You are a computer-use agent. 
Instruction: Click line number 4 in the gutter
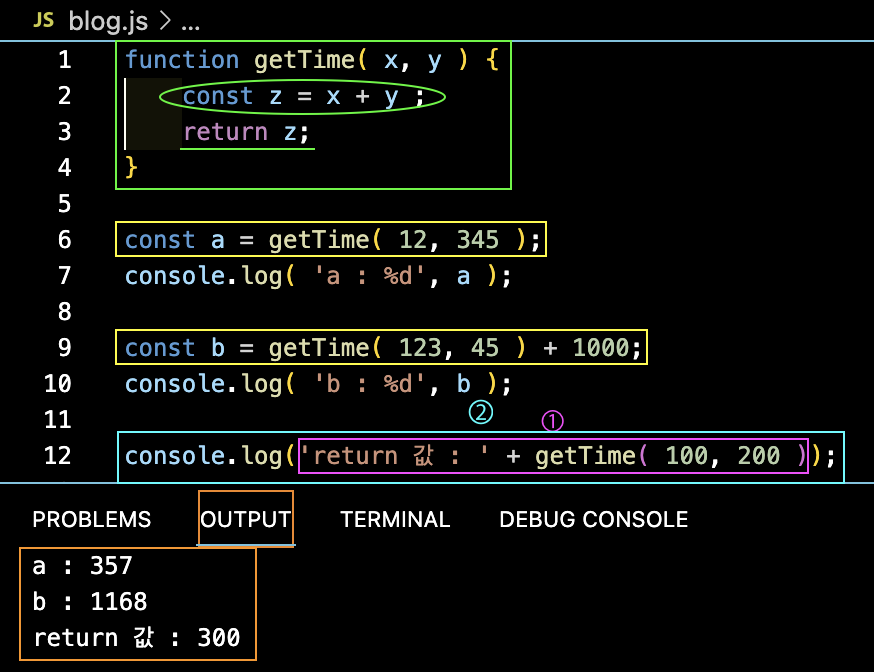pos(65,168)
